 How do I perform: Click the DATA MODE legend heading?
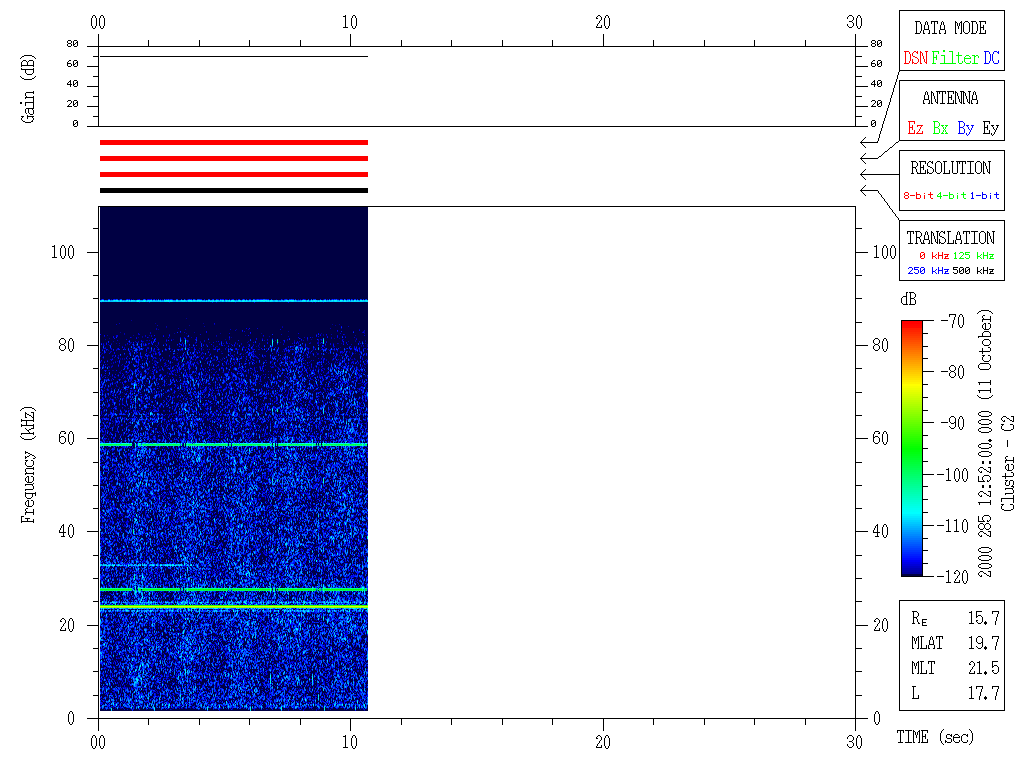click(x=950, y=28)
